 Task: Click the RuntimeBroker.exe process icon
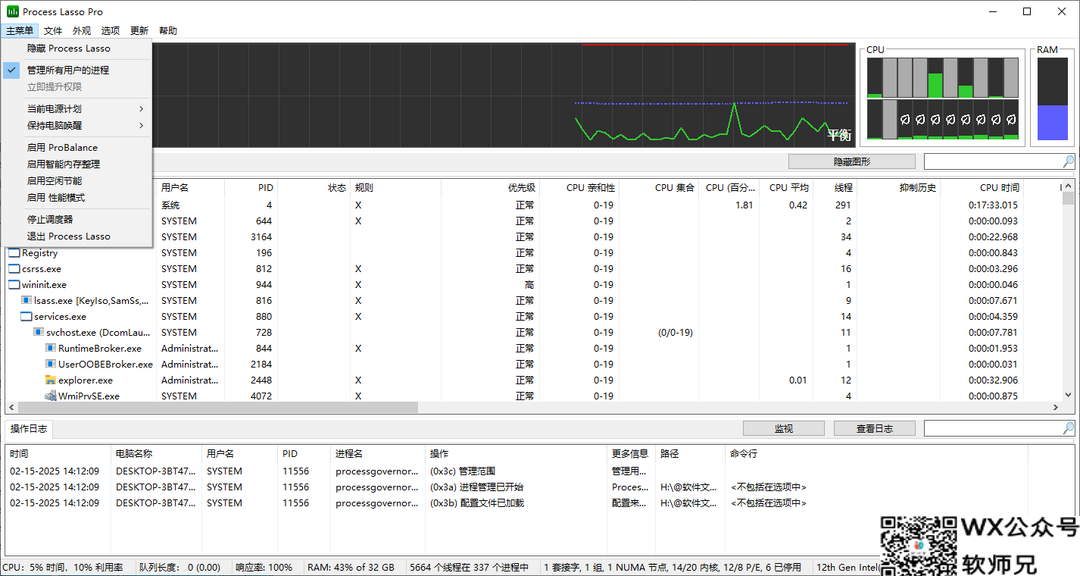click(x=50, y=348)
